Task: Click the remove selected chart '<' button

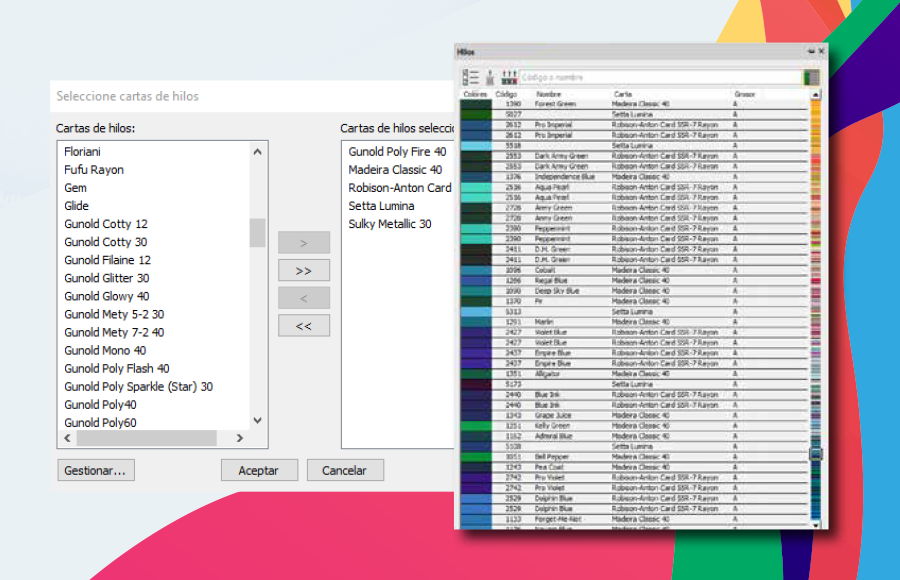Action: click(x=304, y=298)
